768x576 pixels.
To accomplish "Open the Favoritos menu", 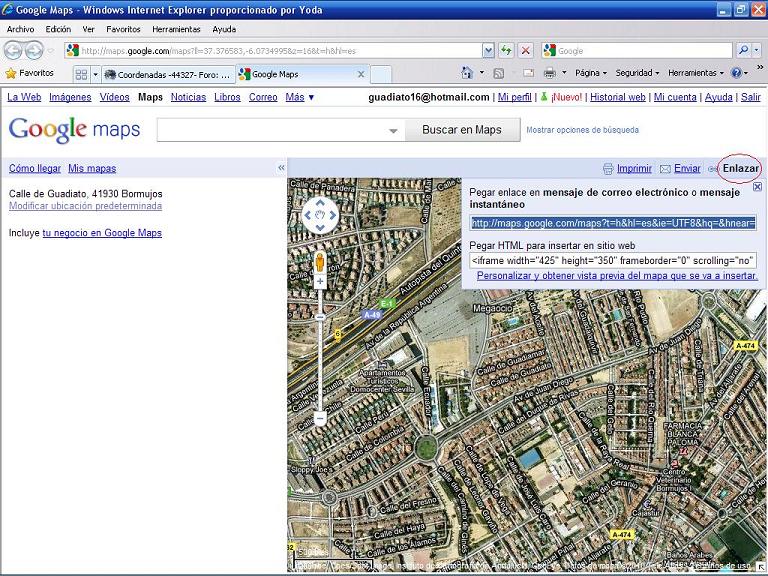I will coord(123,29).
